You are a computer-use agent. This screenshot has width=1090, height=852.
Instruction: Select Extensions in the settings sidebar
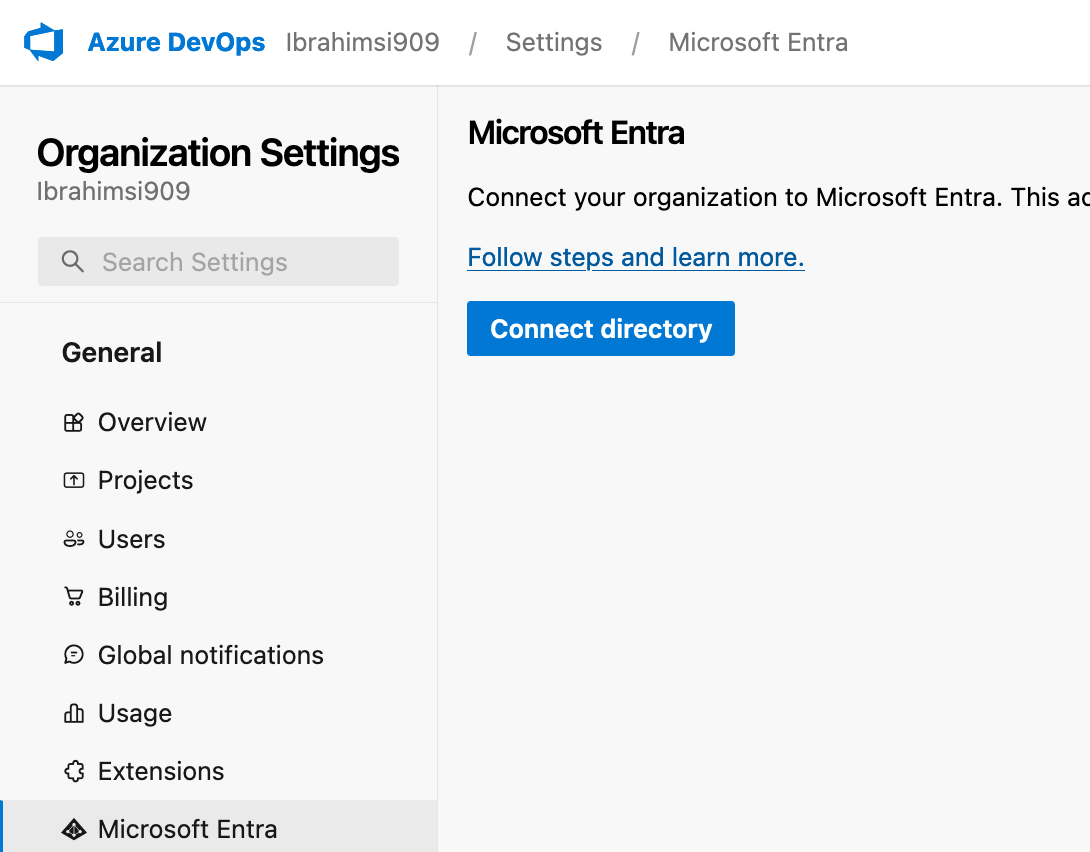coord(160,771)
